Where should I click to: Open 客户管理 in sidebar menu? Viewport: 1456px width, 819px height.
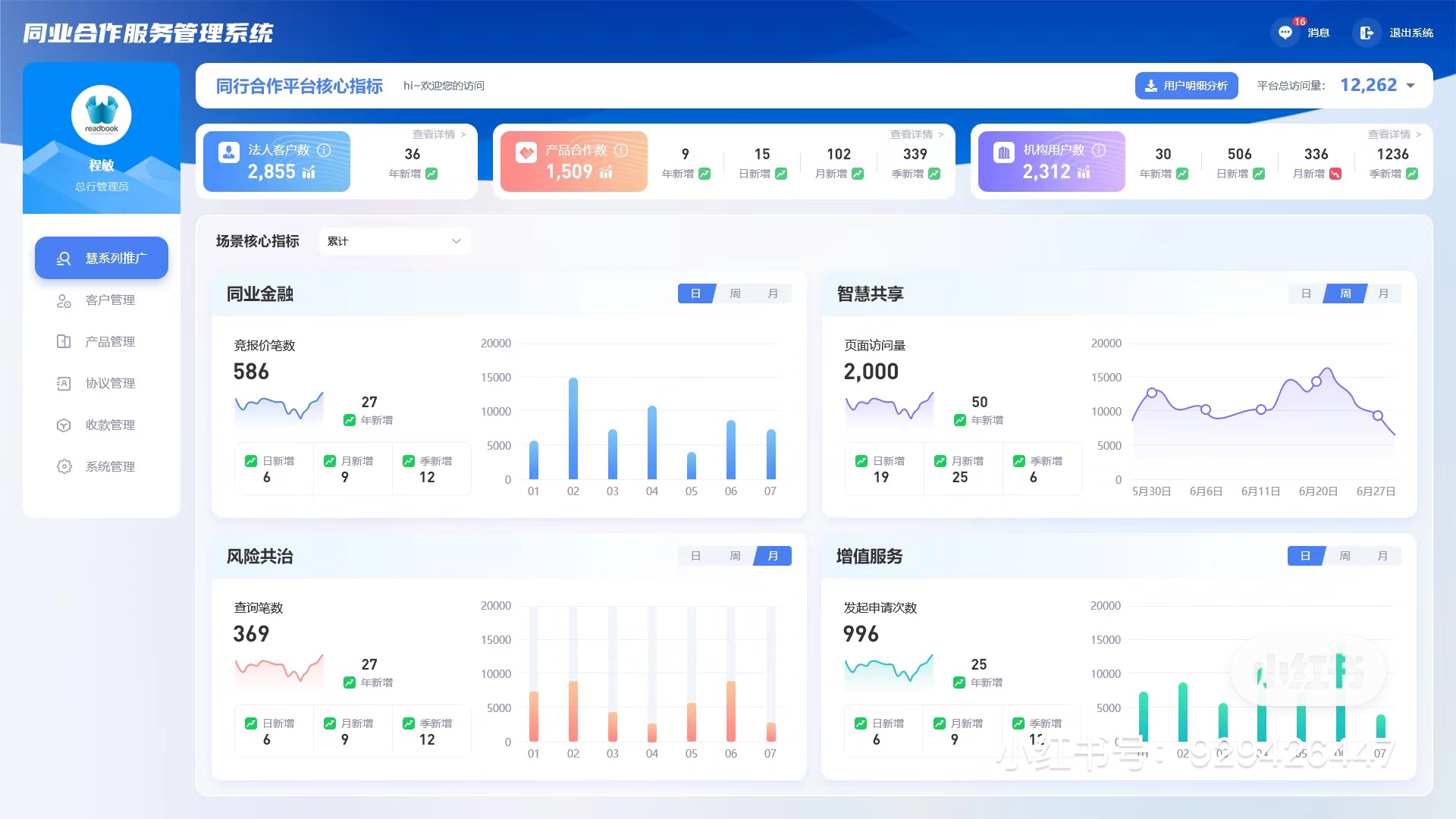click(110, 300)
